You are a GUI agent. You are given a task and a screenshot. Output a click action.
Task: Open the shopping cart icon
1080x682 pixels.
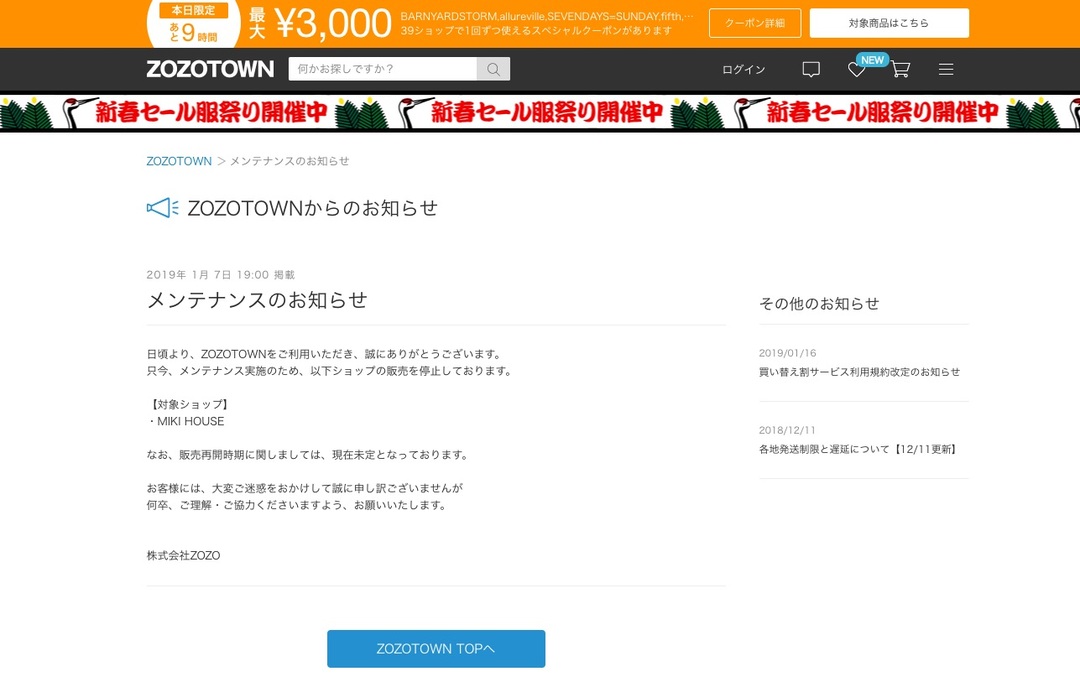(900, 69)
